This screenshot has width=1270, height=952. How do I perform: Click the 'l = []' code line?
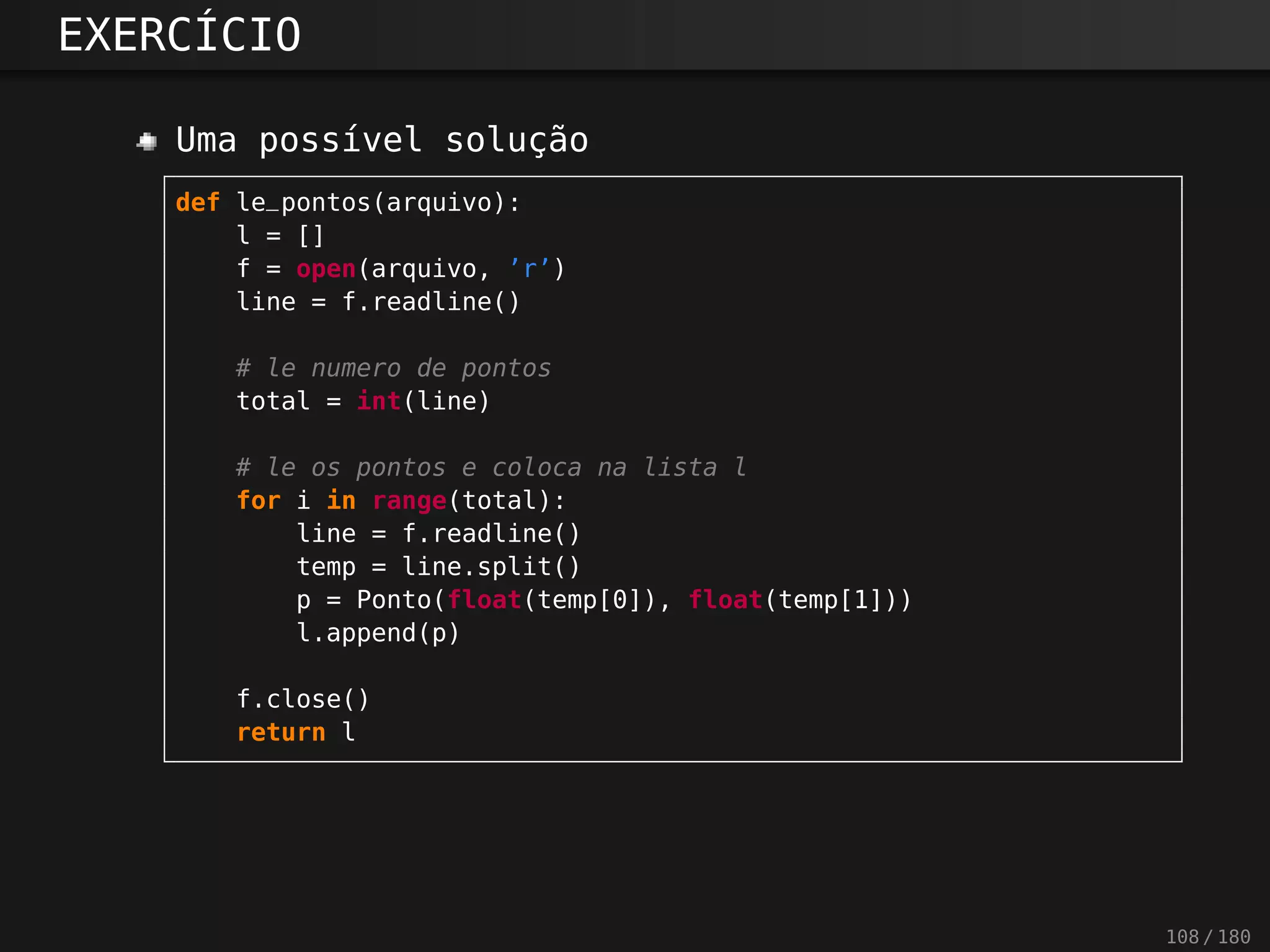click(280, 236)
